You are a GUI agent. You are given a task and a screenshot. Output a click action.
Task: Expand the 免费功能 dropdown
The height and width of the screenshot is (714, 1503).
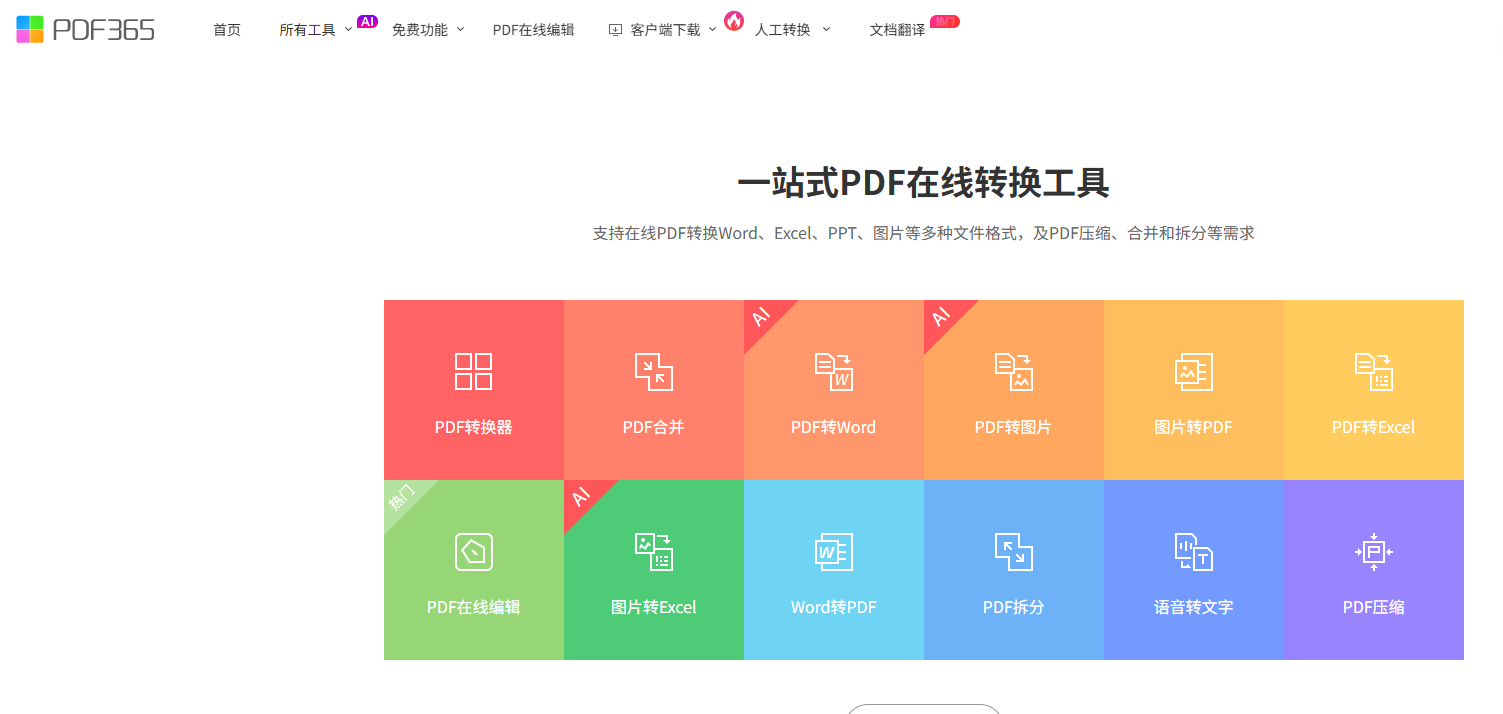pyautogui.click(x=427, y=30)
